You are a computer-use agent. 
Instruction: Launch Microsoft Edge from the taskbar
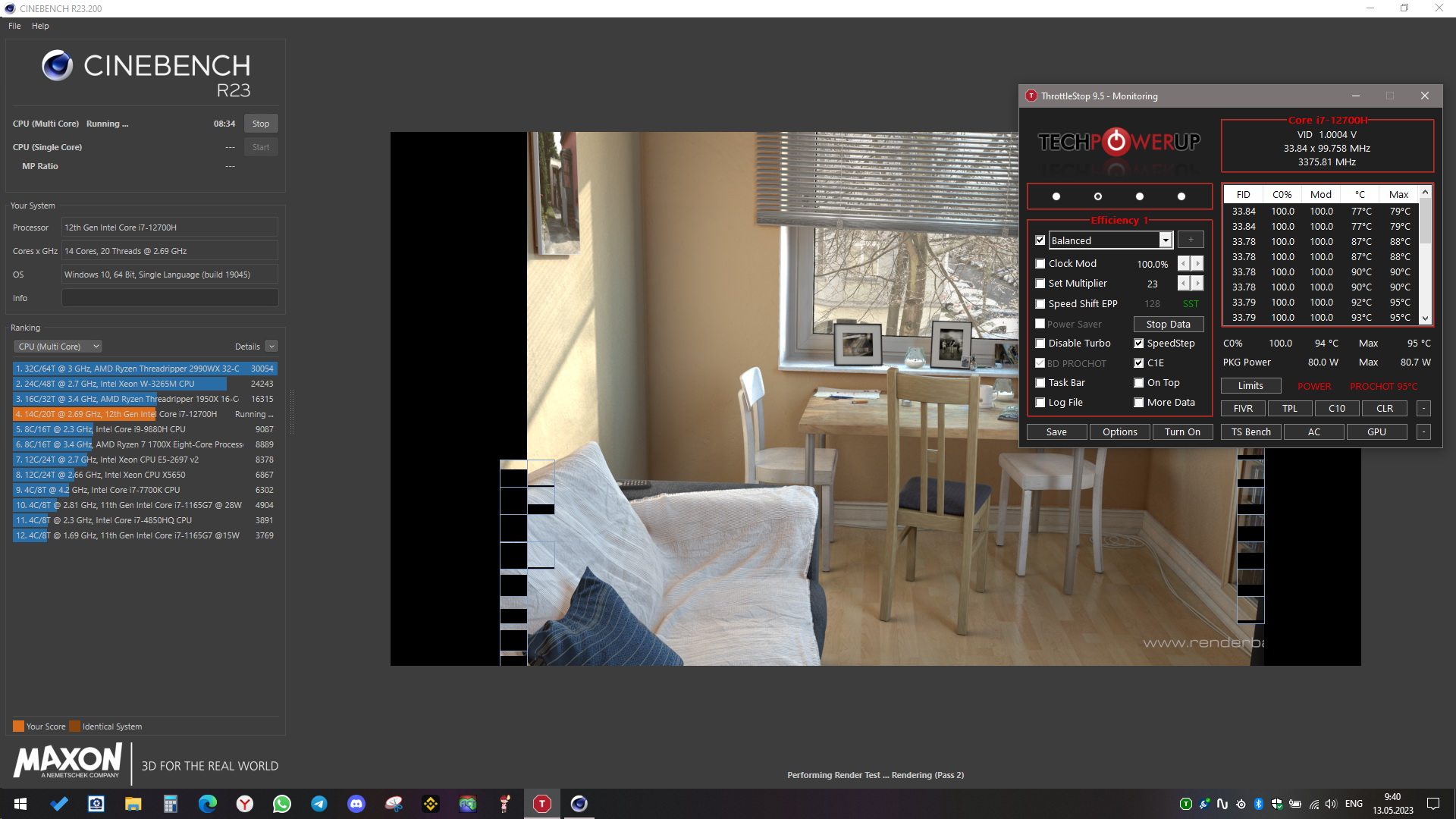207,804
